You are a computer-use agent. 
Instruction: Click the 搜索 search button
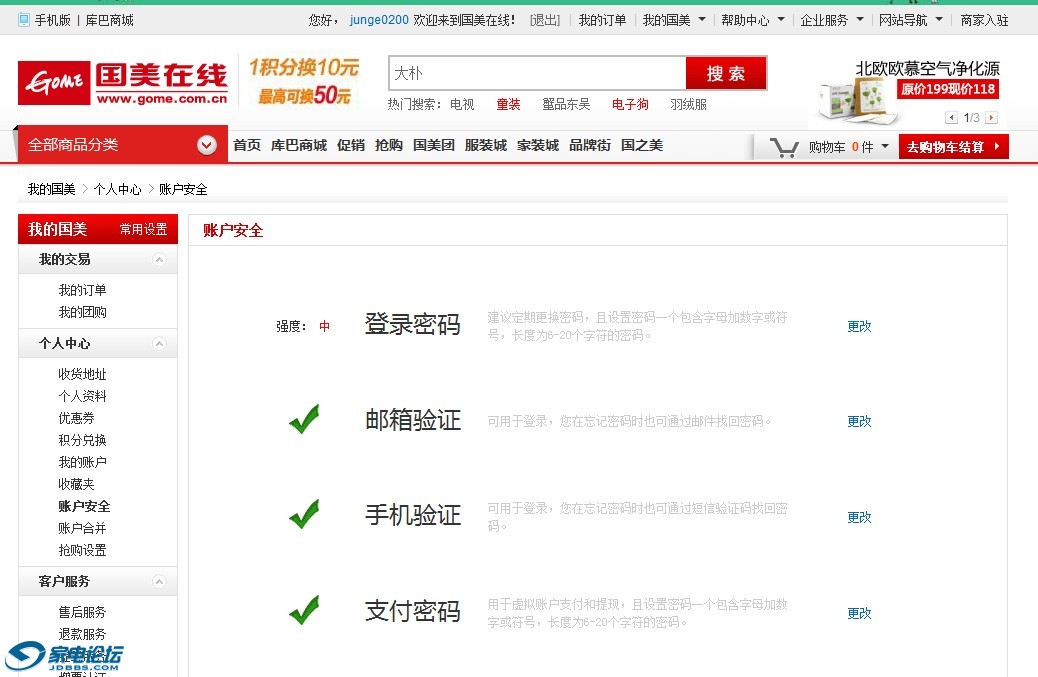point(726,73)
